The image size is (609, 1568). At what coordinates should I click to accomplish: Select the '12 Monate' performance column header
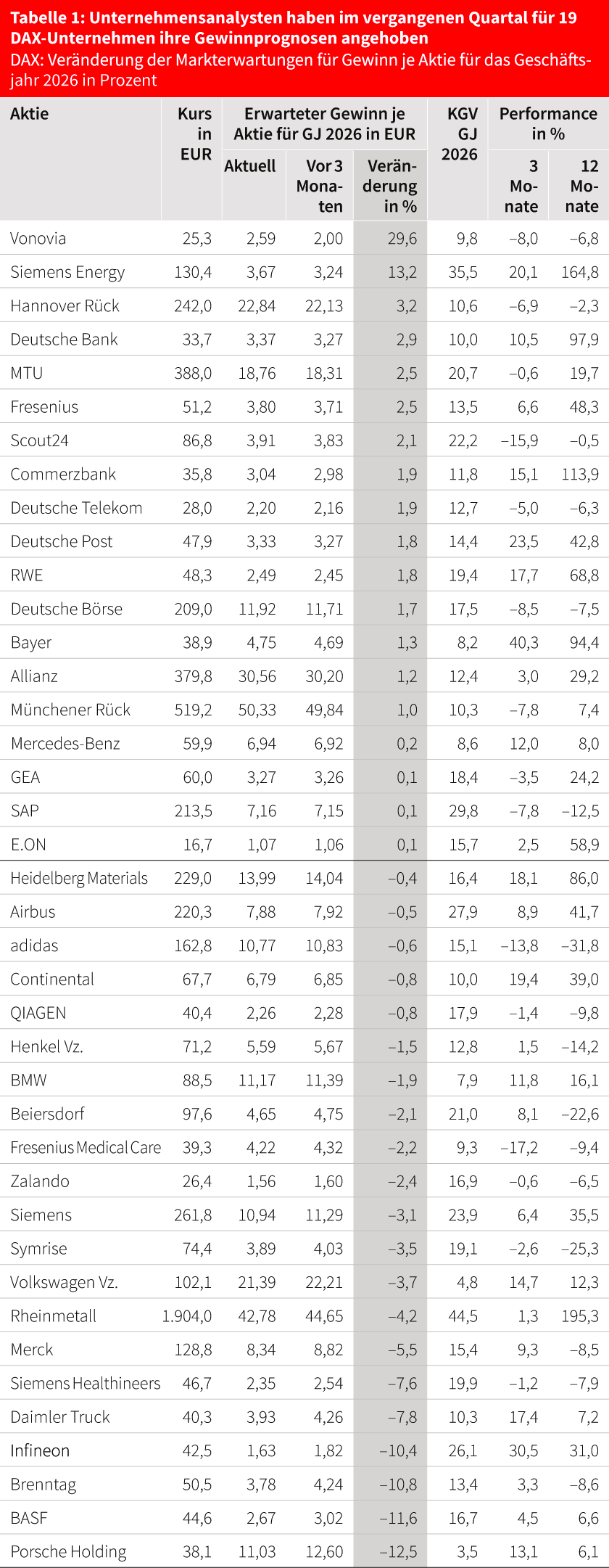[583, 186]
